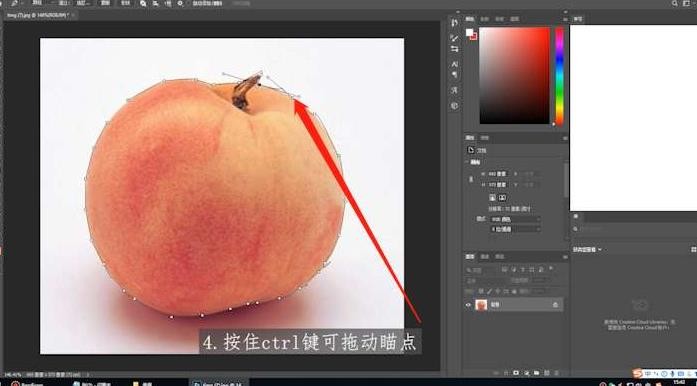Toggle the Auto Add/Delete checkbox
Image resolution: width=697 pixels, height=386 pixels.
point(208,4)
